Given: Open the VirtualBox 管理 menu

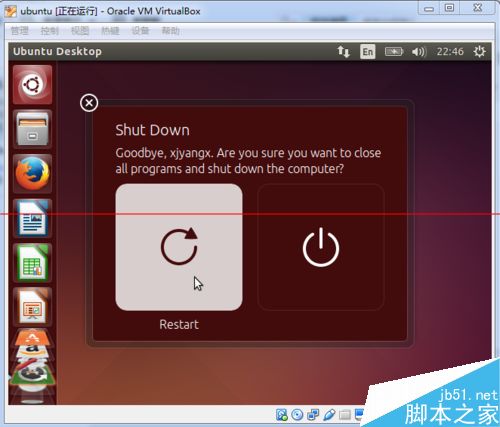Looking at the screenshot, I should [20, 31].
